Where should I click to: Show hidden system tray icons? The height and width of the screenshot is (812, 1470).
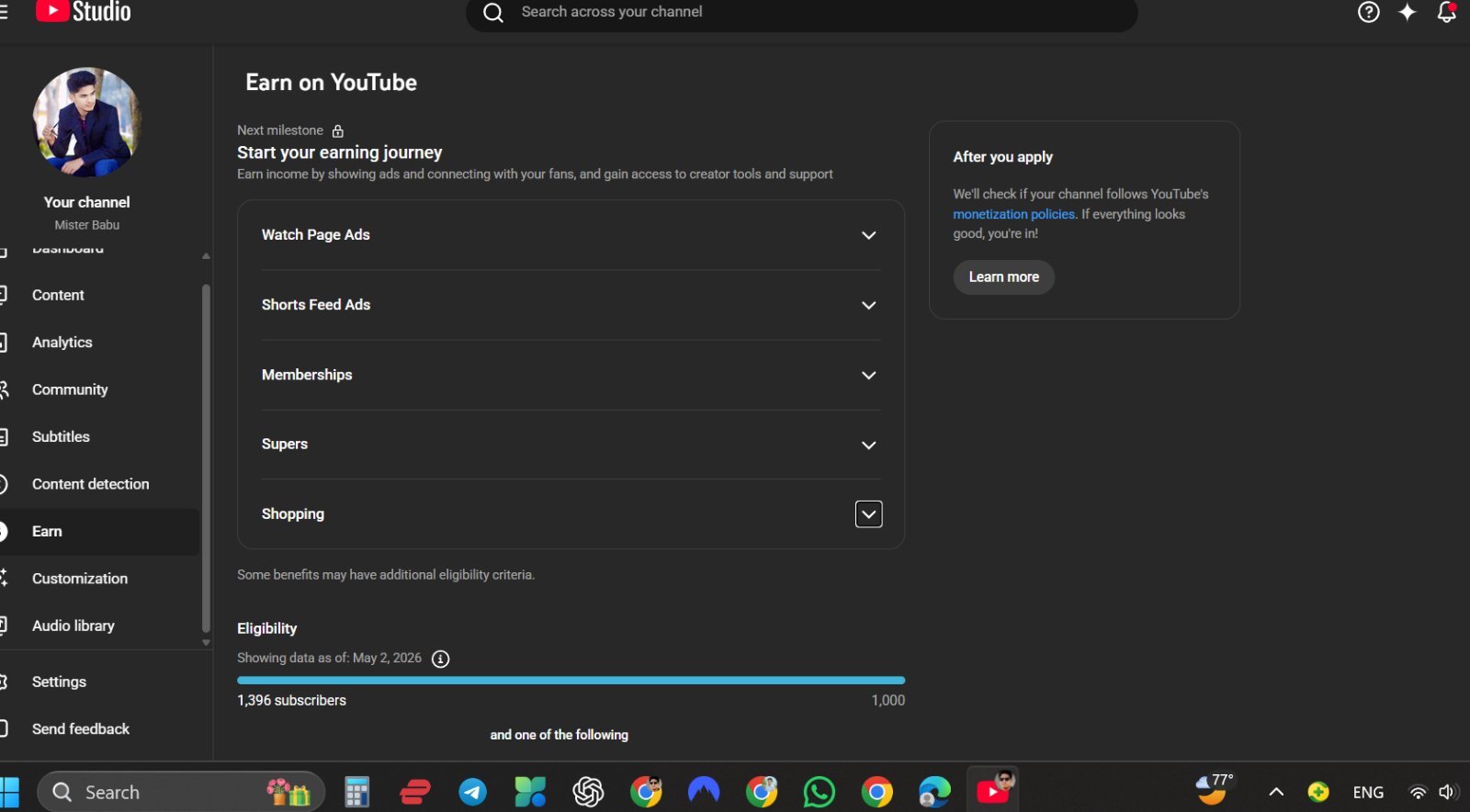(1276, 792)
